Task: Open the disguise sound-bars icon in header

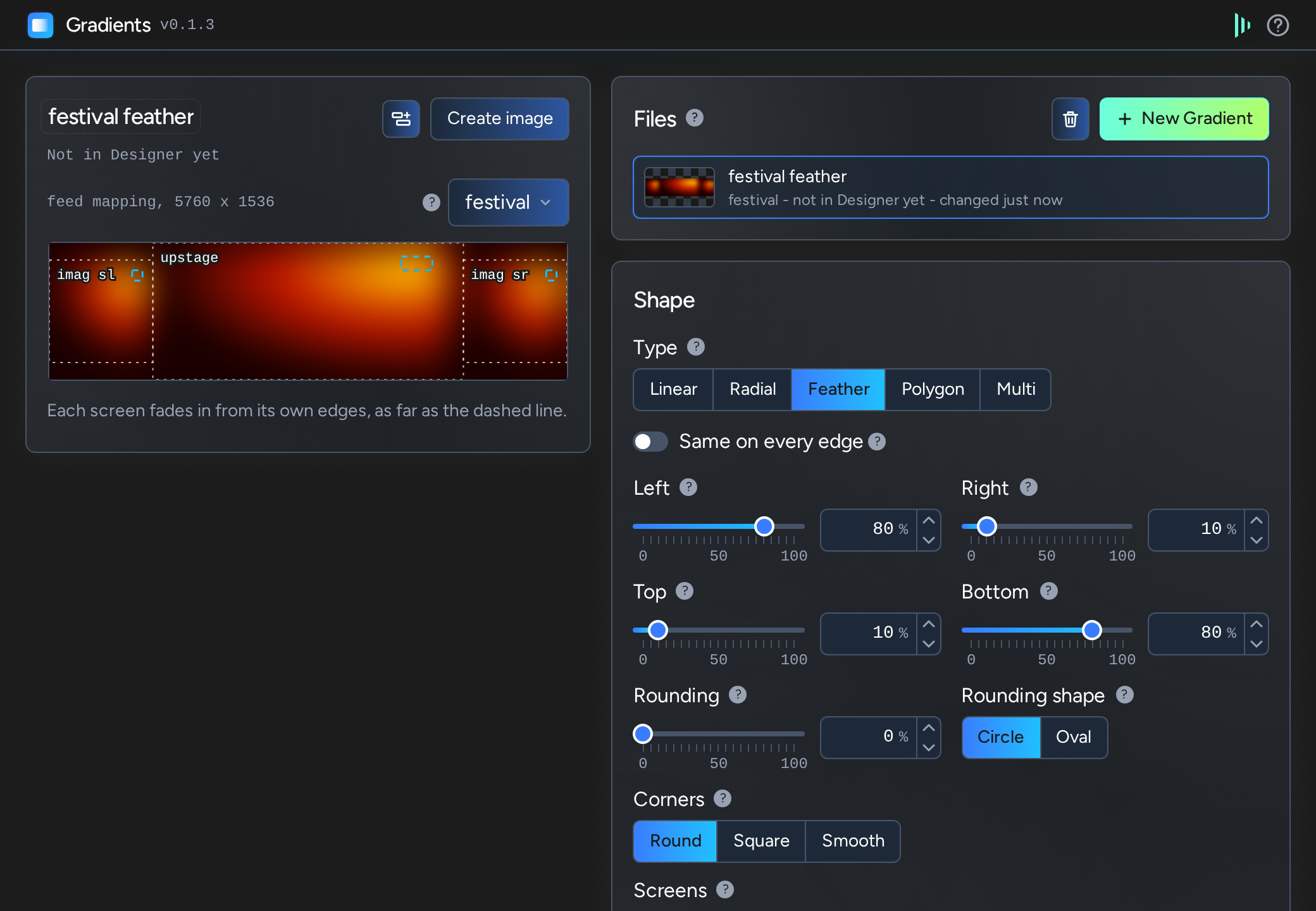Action: point(1242,25)
